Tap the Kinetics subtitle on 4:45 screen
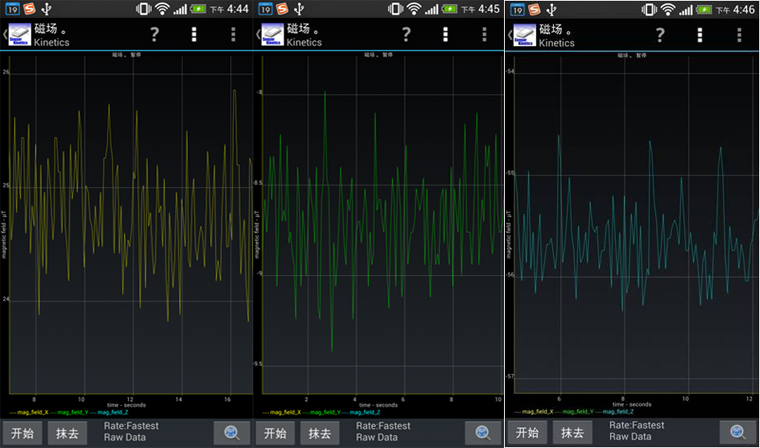760x448 pixels. (304, 42)
